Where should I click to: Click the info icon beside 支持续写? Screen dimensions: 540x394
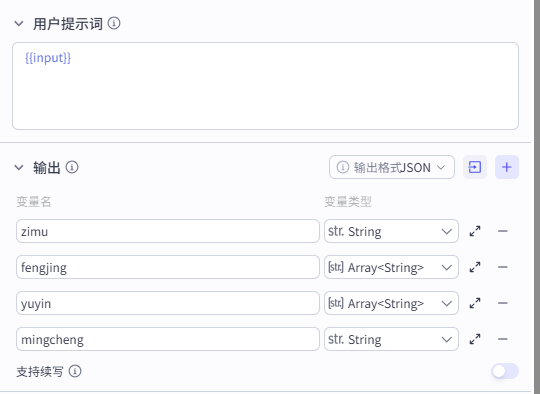pos(75,371)
